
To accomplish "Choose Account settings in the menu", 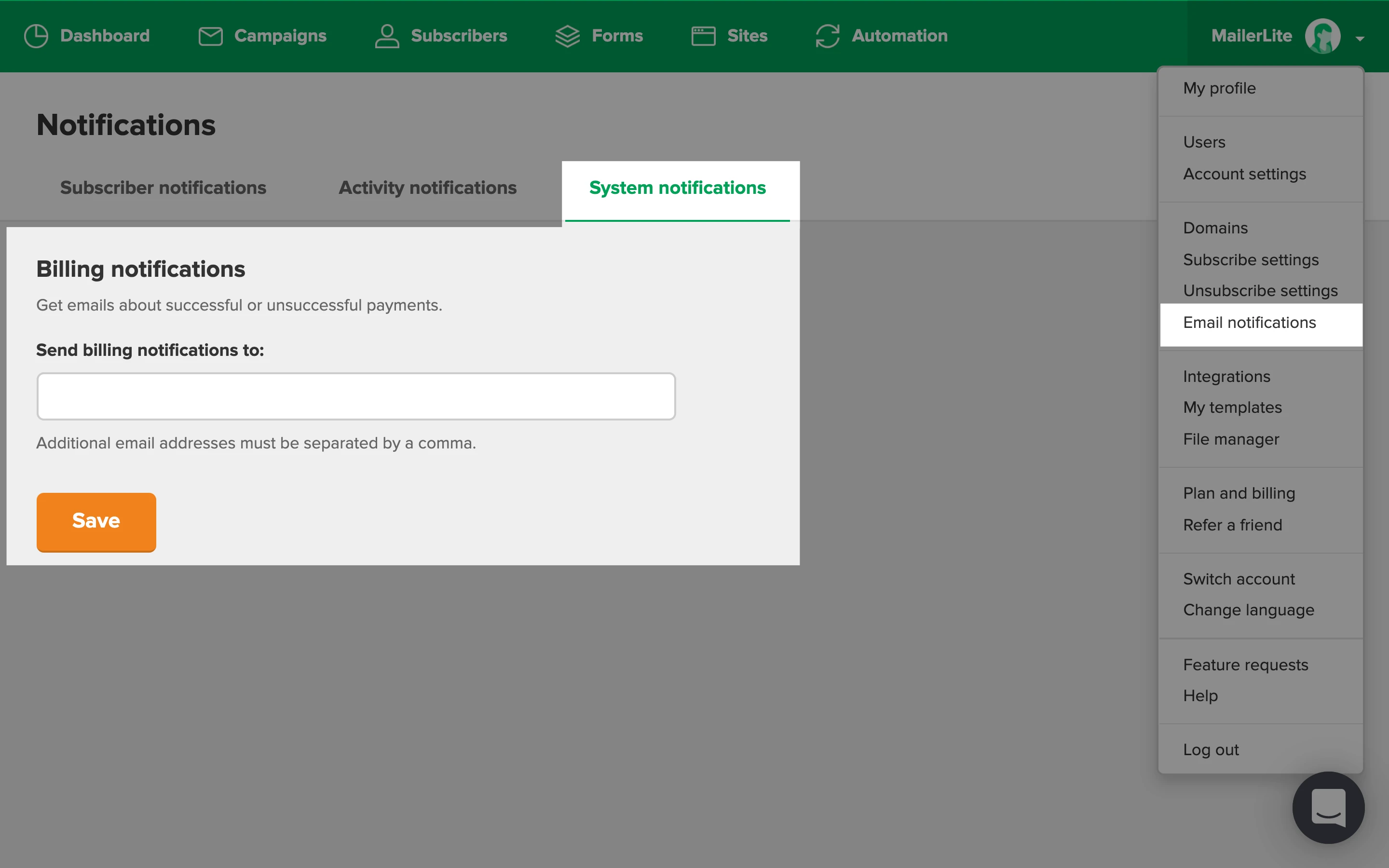I will coord(1244,174).
